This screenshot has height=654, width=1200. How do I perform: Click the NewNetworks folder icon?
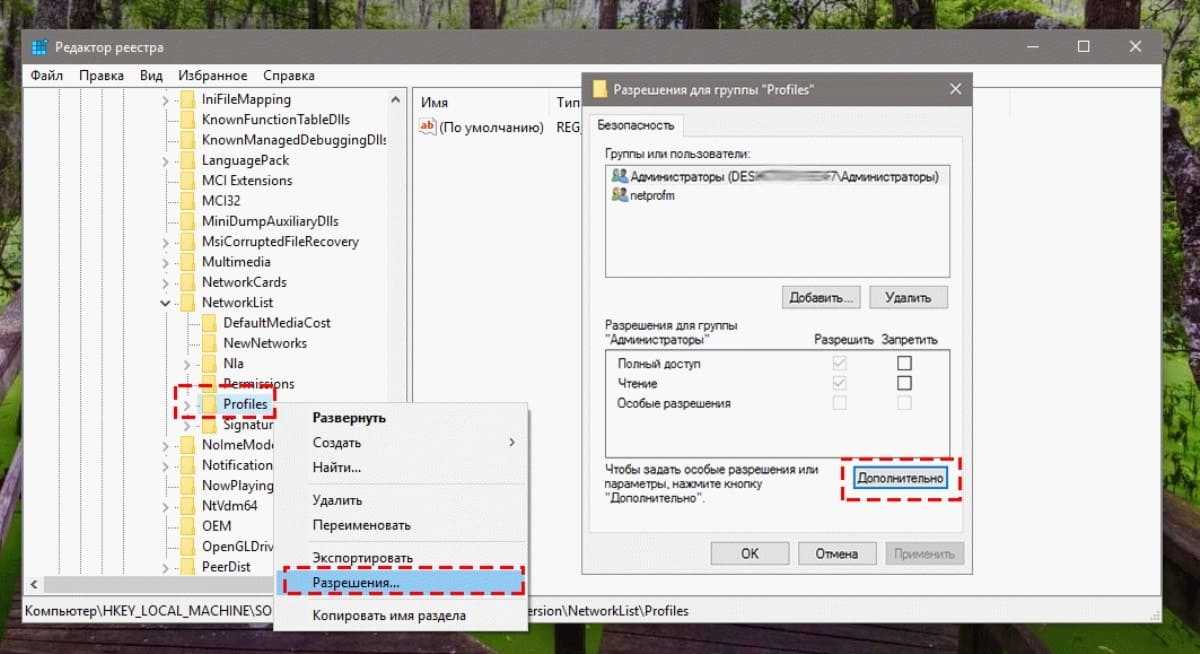208,343
